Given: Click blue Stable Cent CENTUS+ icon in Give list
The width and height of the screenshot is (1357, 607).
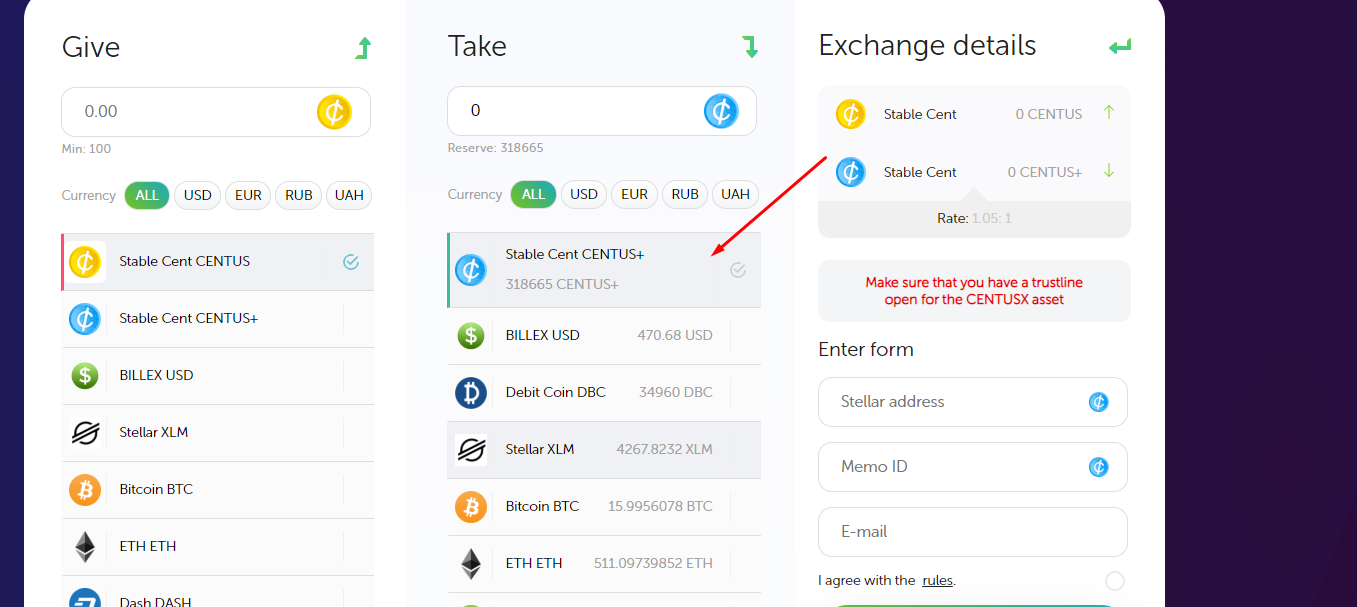Looking at the screenshot, I should (85, 319).
